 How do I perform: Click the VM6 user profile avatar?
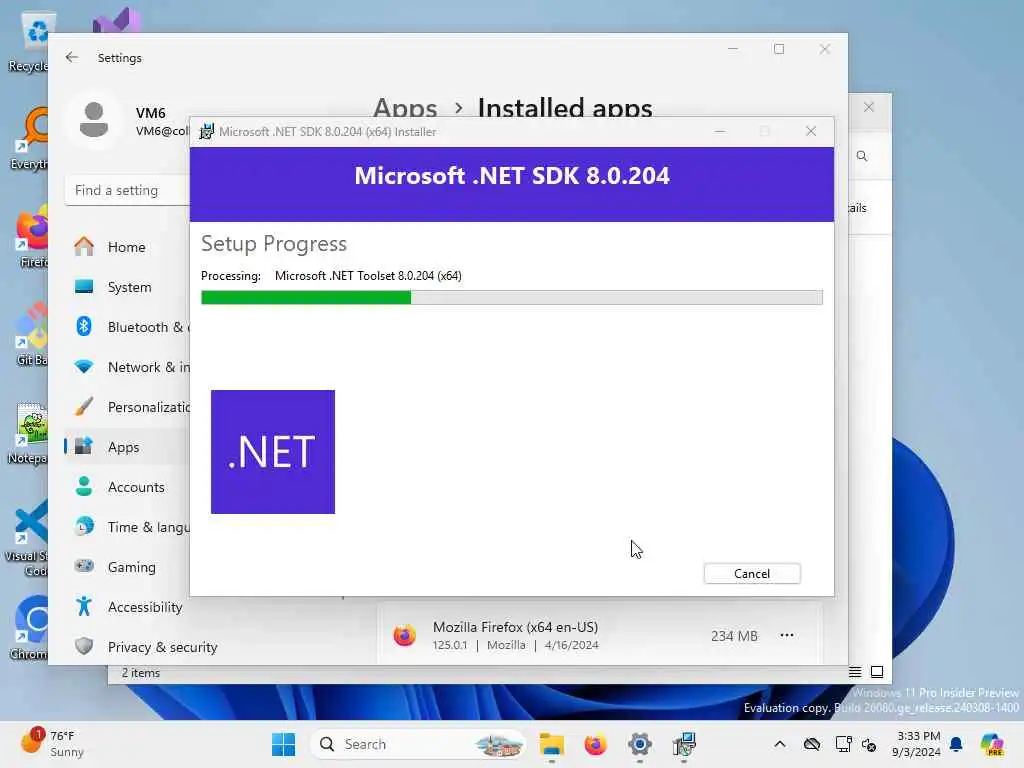click(94, 120)
